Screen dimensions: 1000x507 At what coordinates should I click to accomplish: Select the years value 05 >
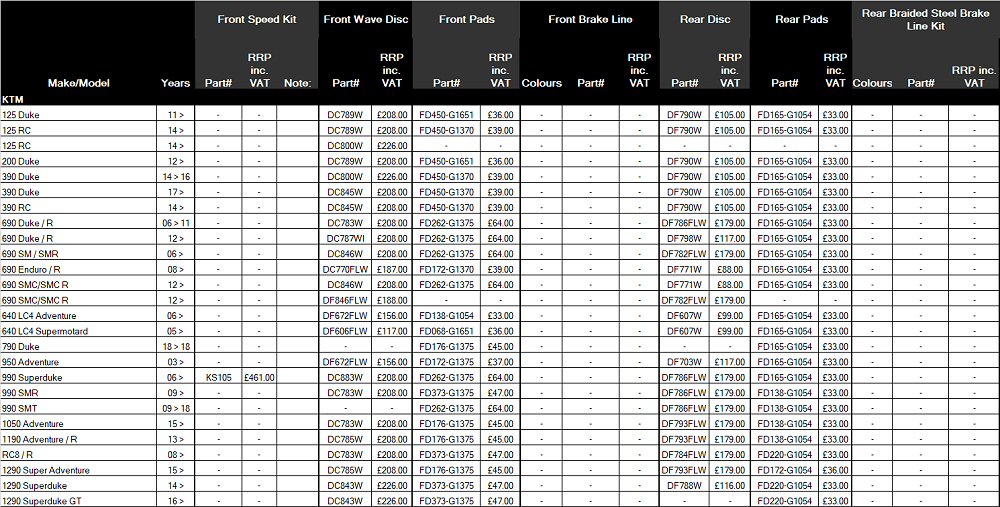coord(175,332)
